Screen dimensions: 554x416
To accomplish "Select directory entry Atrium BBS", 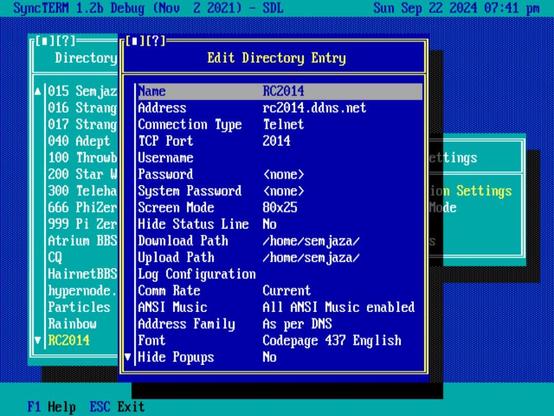I will pos(82,241).
